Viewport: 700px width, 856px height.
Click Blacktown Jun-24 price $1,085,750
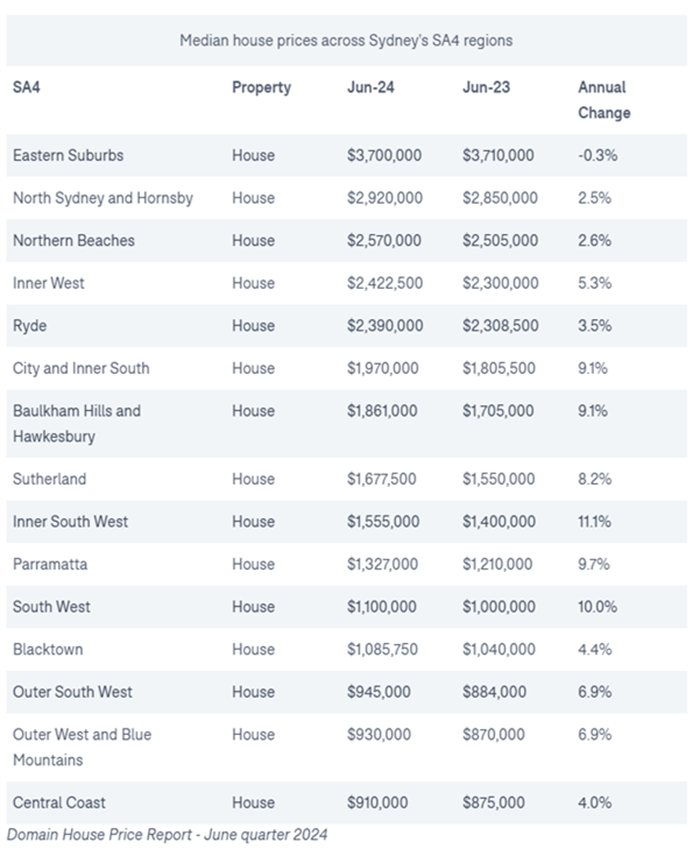click(382, 650)
